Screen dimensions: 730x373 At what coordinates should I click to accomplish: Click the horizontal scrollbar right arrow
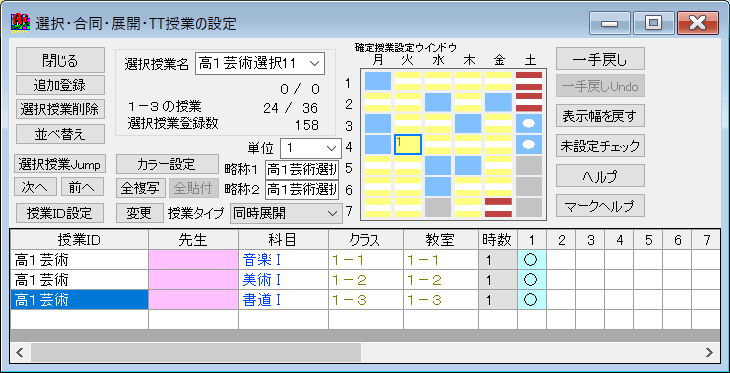tap(709, 352)
